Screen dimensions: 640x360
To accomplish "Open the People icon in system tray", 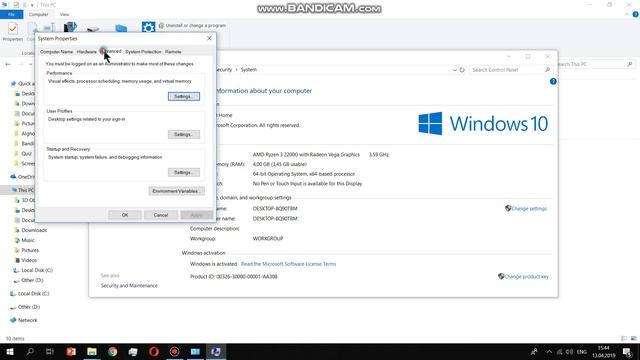I will pyautogui.click(x=534, y=351).
